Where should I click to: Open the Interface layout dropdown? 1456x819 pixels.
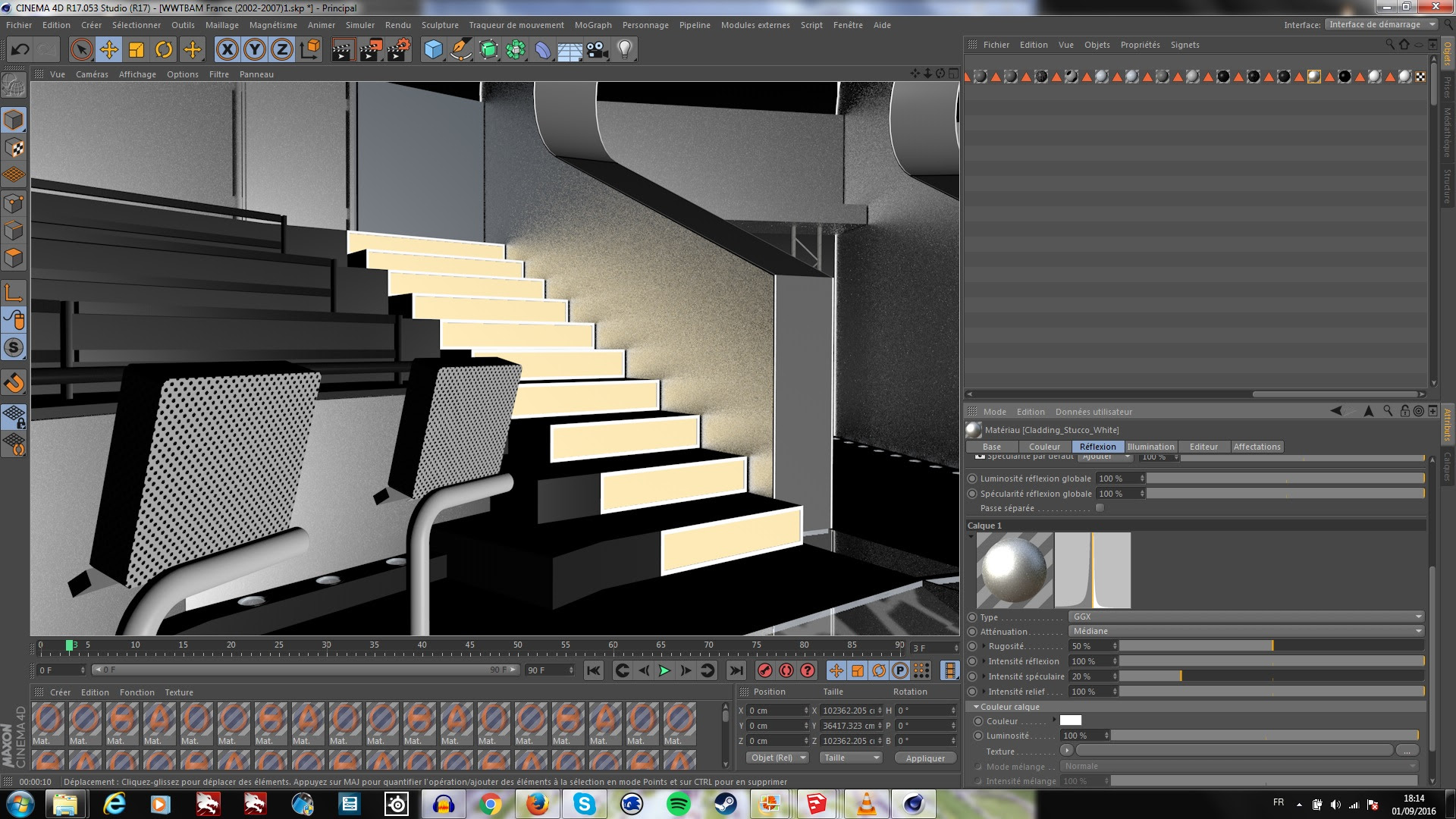click(x=1381, y=24)
